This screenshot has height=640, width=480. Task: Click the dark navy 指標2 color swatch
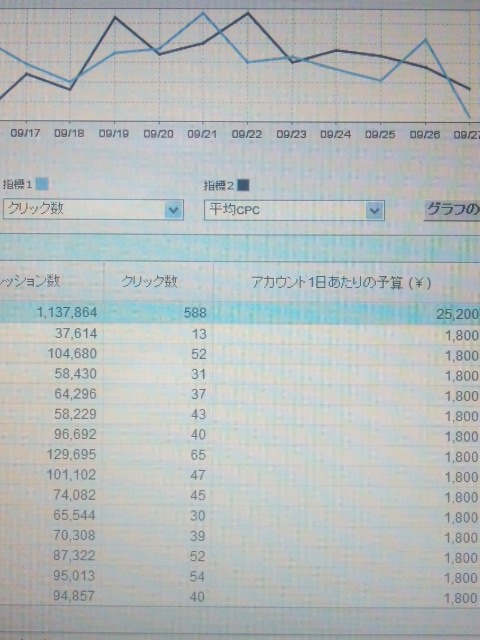tap(243, 186)
